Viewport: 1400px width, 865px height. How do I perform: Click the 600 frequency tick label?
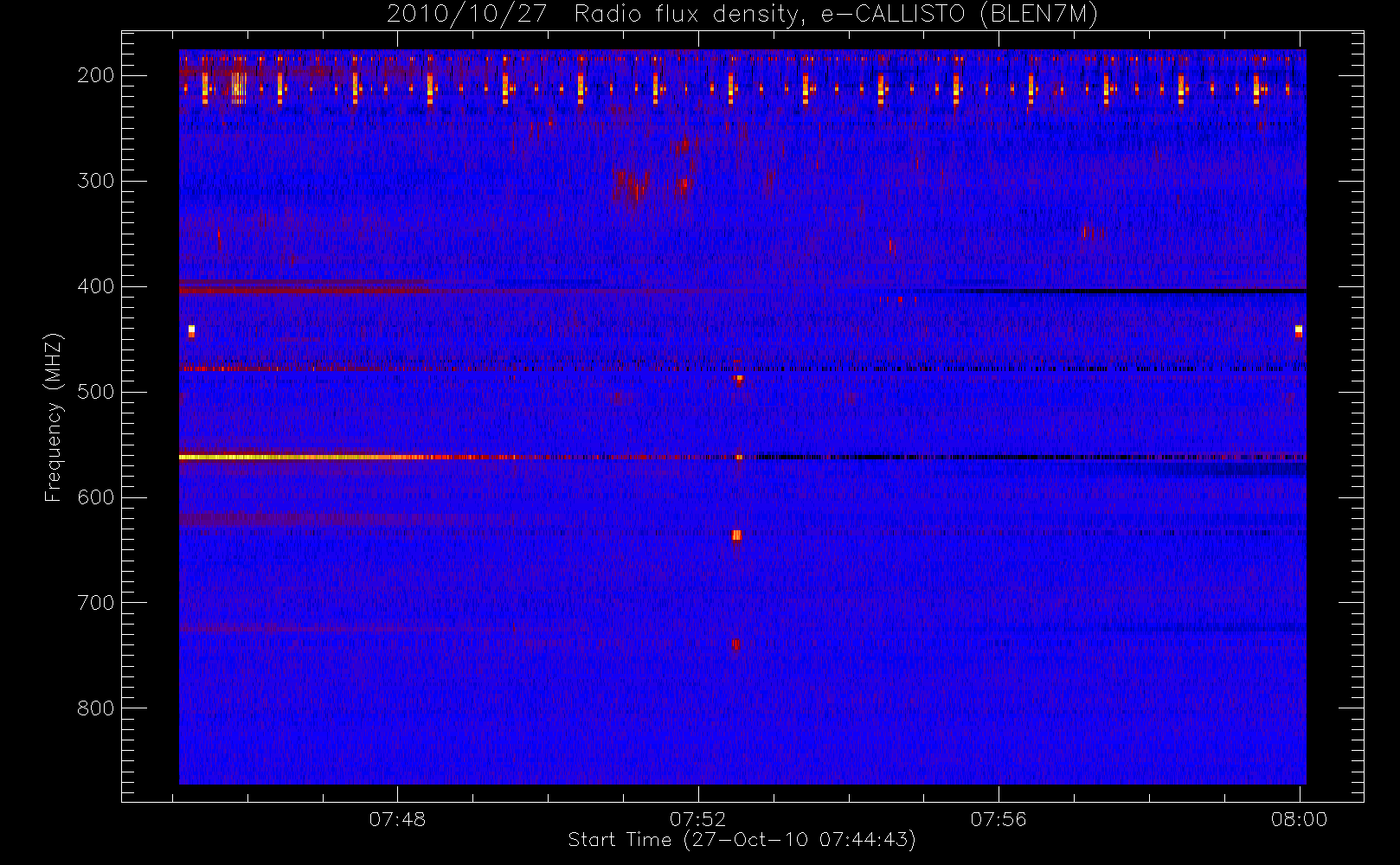pyautogui.click(x=96, y=497)
